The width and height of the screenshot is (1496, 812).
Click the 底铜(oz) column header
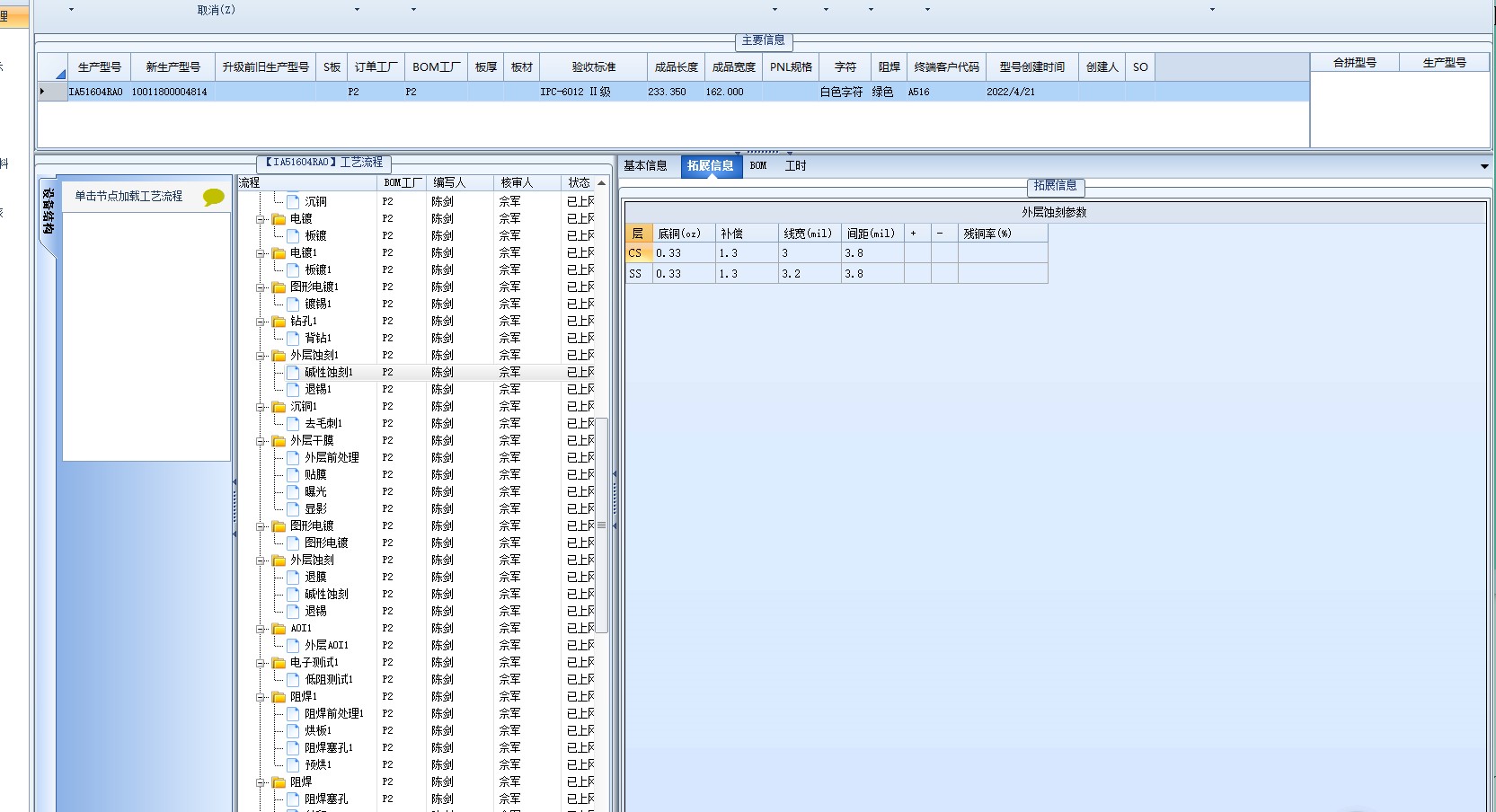pyautogui.click(x=683, y=234)
